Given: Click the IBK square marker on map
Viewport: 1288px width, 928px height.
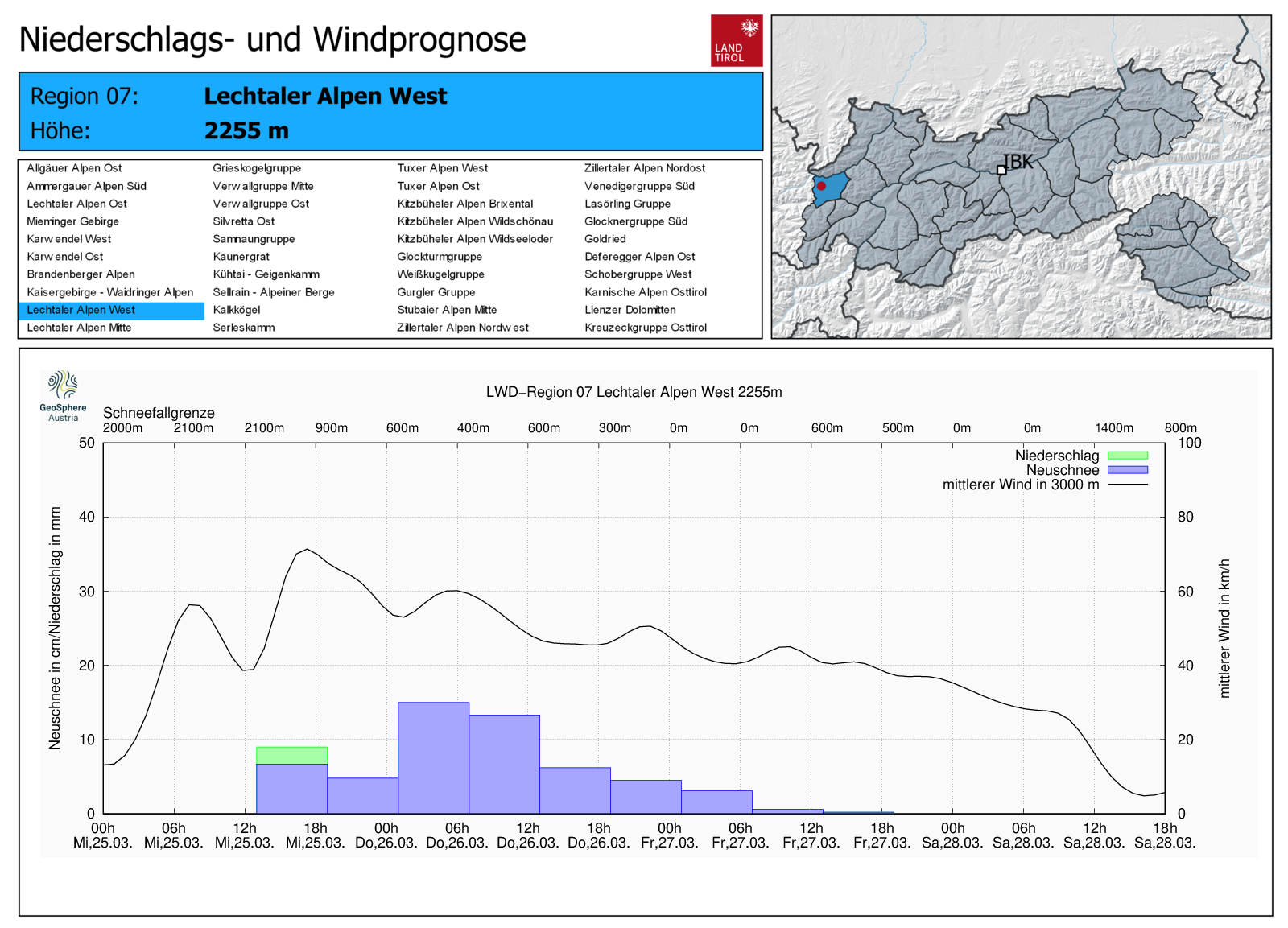Looking at the screenshot, I should [1001, 170].
